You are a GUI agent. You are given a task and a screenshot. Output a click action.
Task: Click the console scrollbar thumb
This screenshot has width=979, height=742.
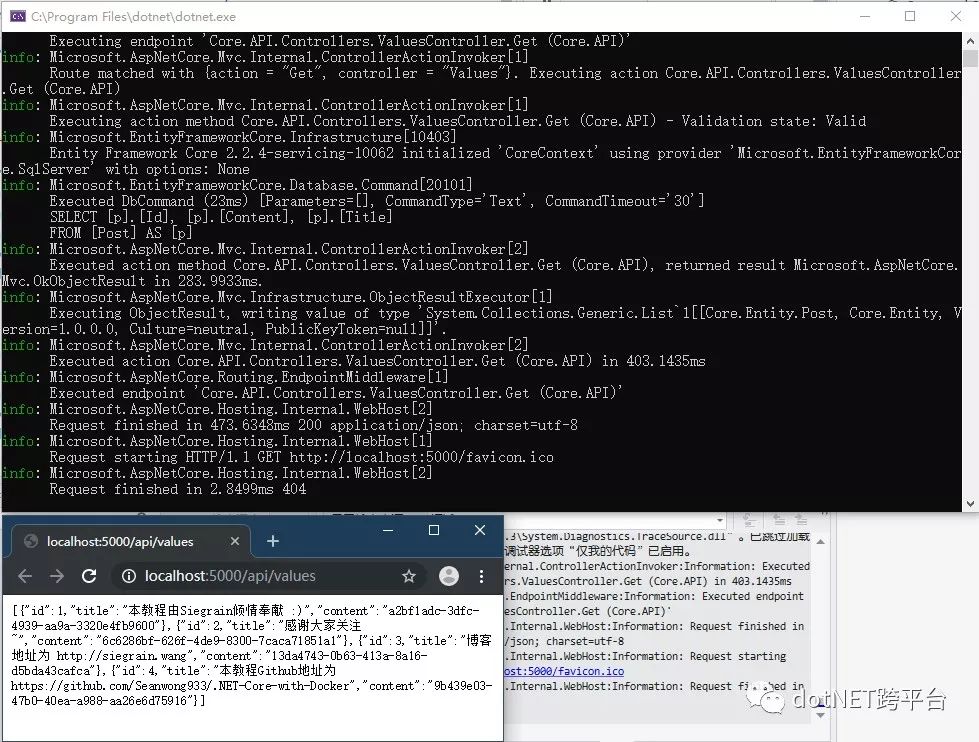[x=970, y=58]
